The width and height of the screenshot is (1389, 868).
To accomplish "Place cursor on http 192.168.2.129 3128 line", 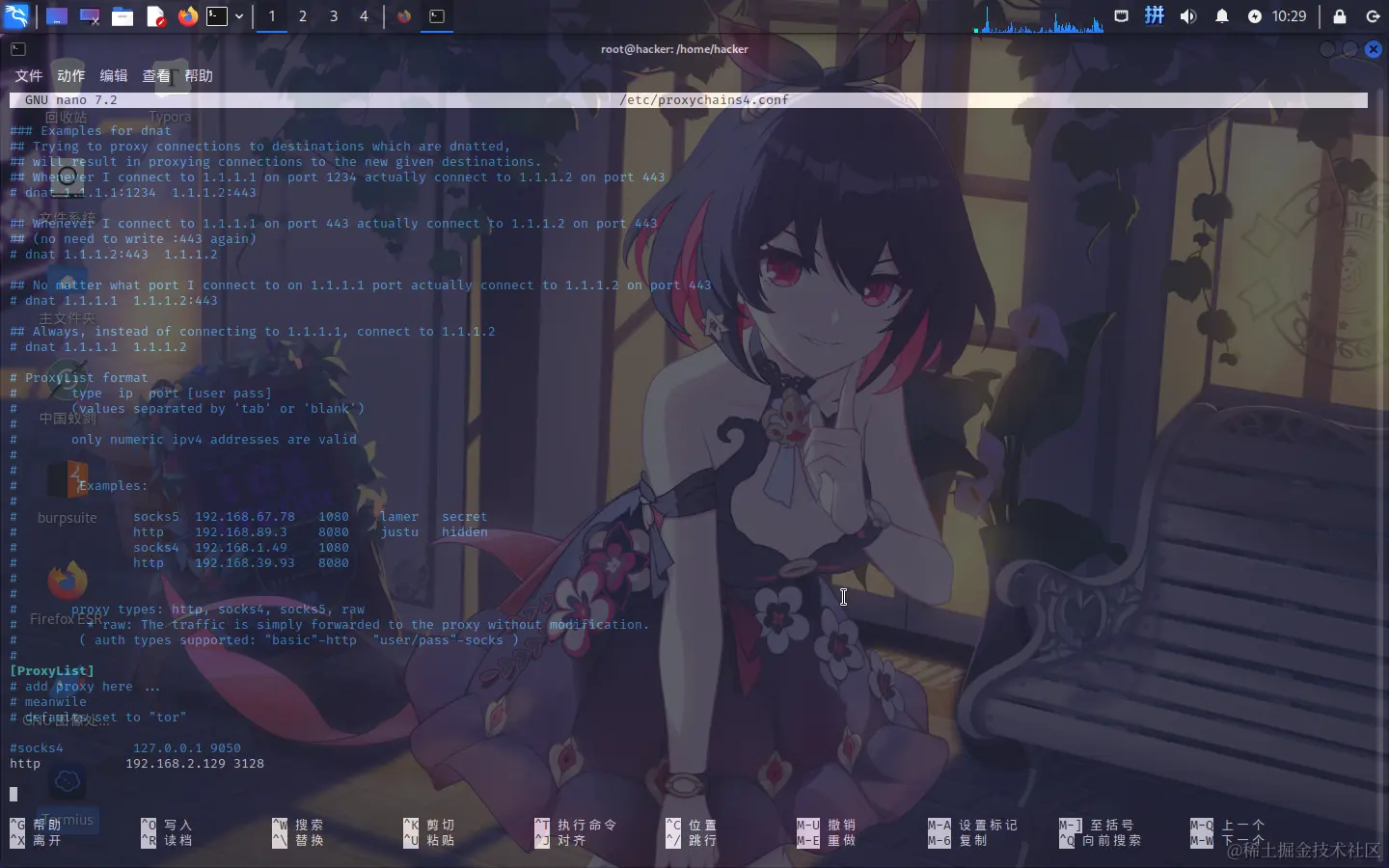I will (137, 764).
